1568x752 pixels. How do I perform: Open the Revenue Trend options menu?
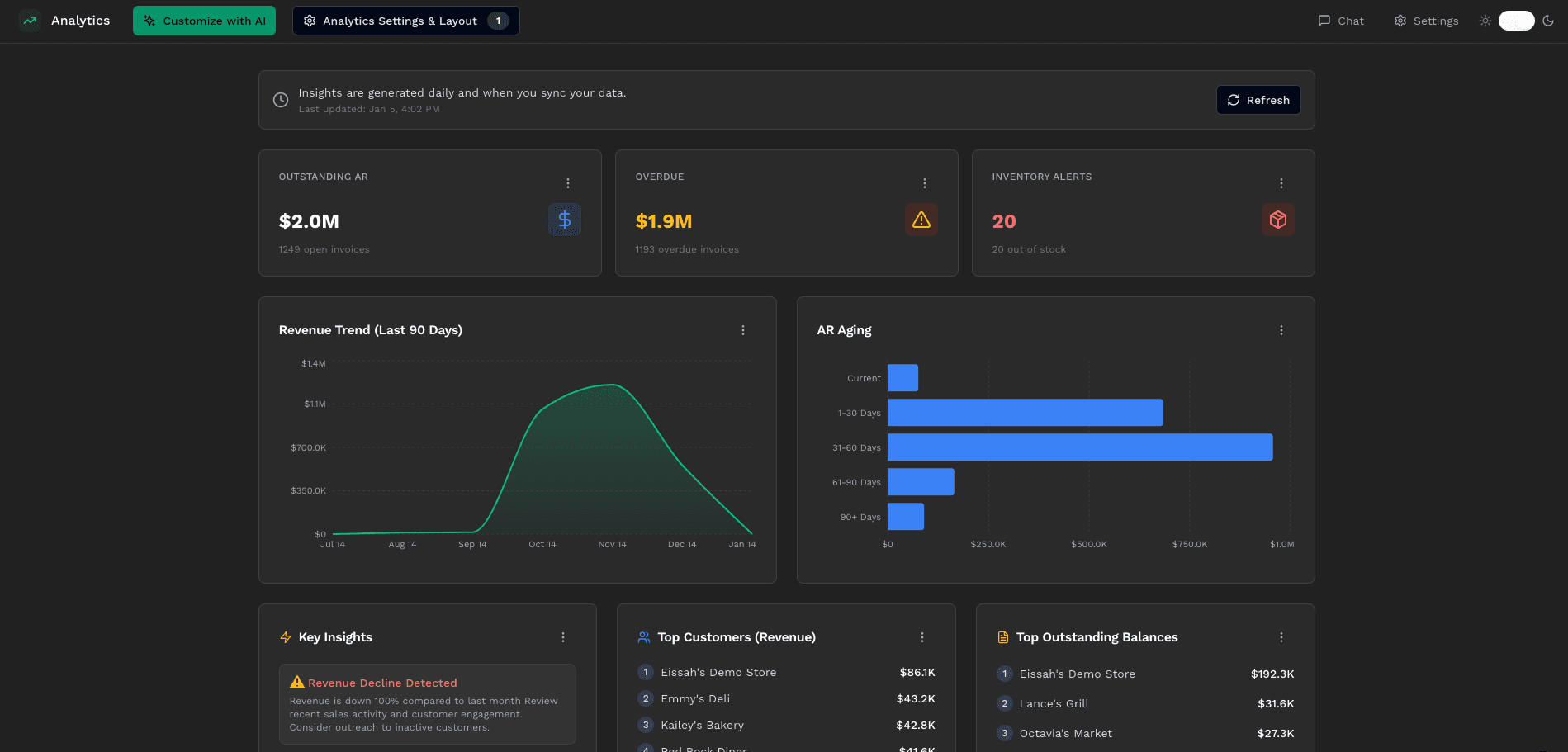coord(742,329)
